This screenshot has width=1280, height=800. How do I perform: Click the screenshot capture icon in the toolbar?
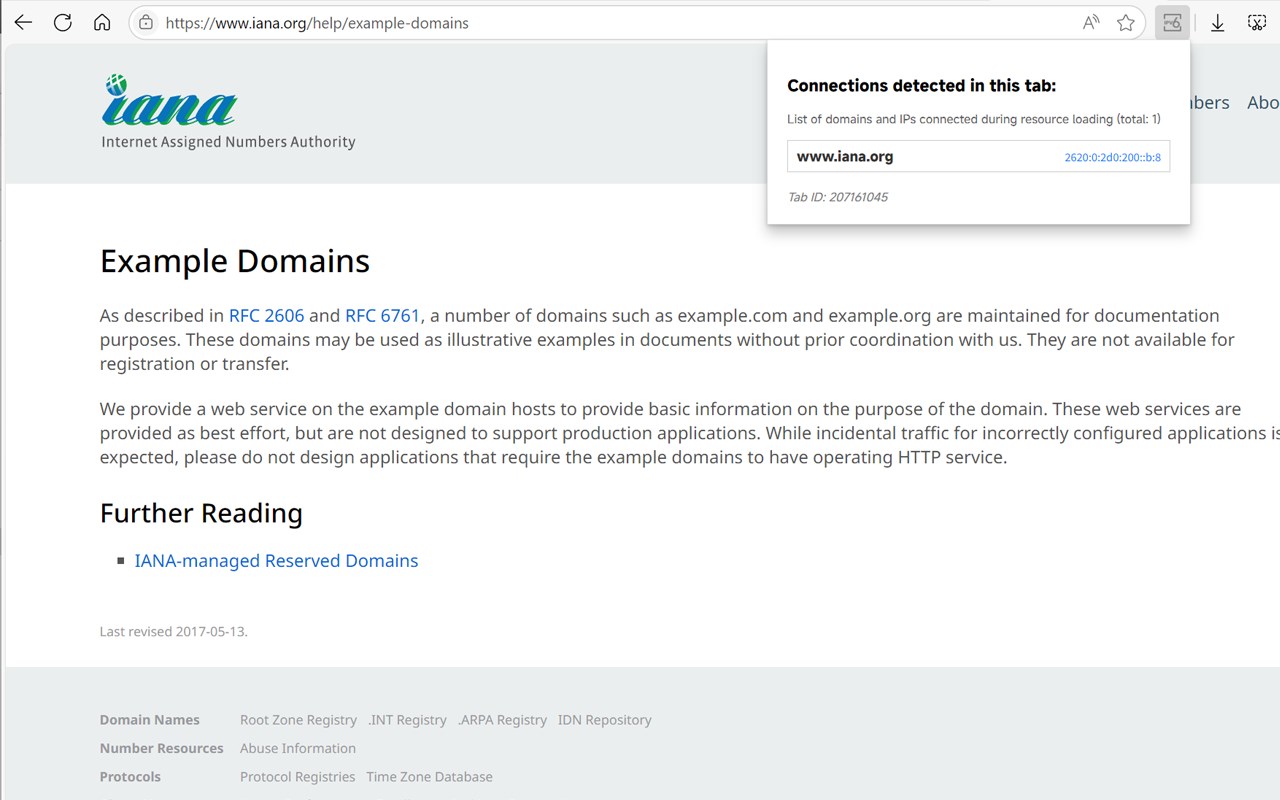1258,23
